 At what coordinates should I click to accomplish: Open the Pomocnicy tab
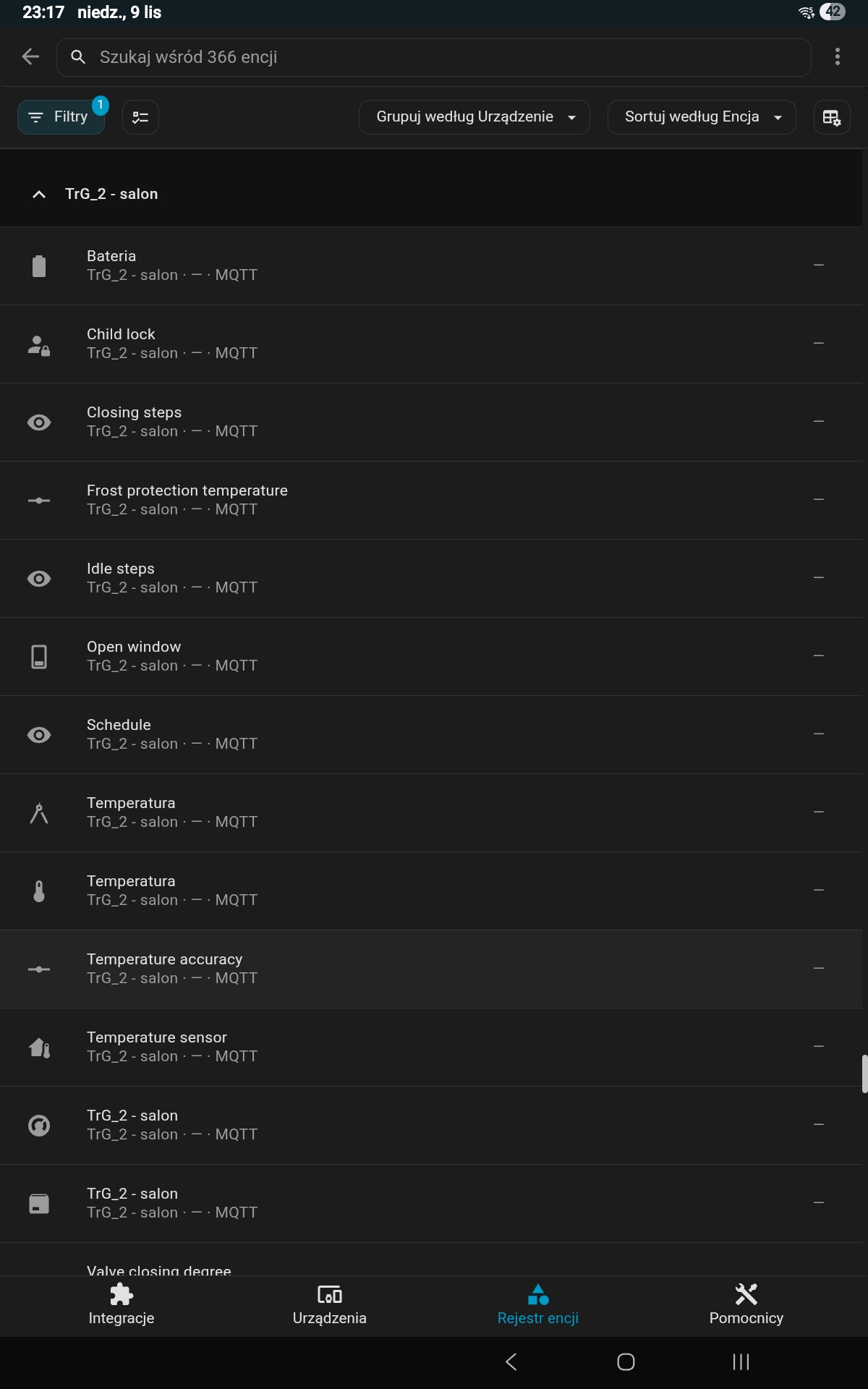(x=746, y=1304)
